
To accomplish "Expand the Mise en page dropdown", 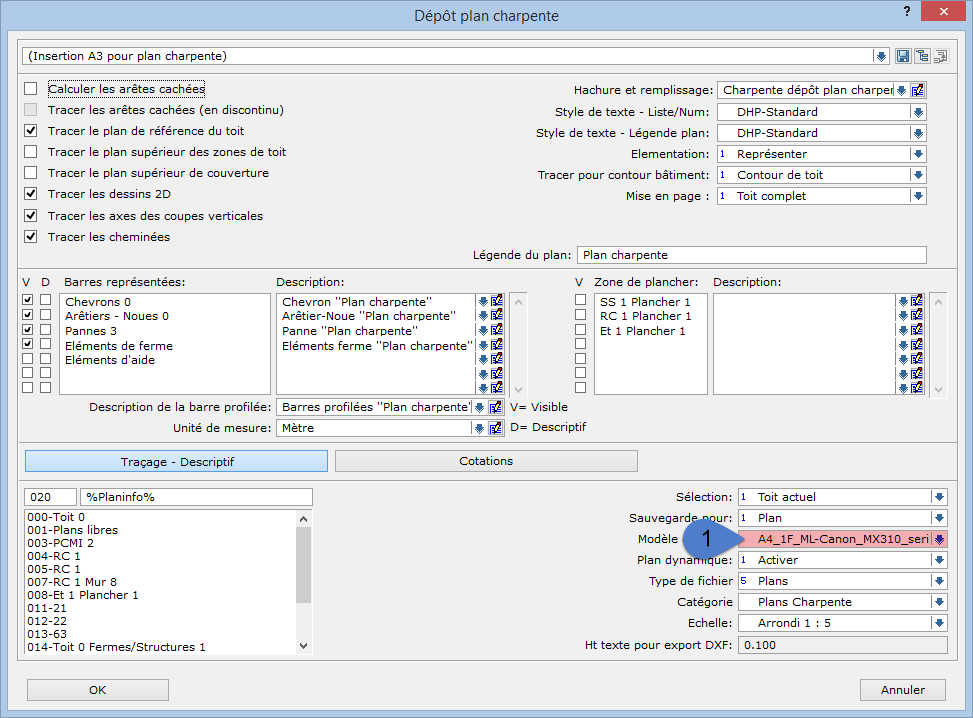I will pos(918,196).
